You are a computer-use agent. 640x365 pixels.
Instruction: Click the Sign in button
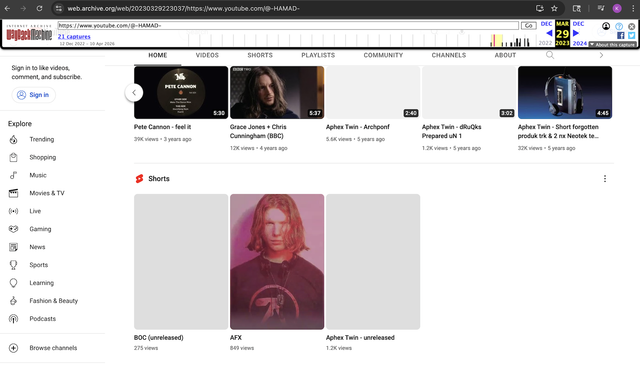pos(33,95)
